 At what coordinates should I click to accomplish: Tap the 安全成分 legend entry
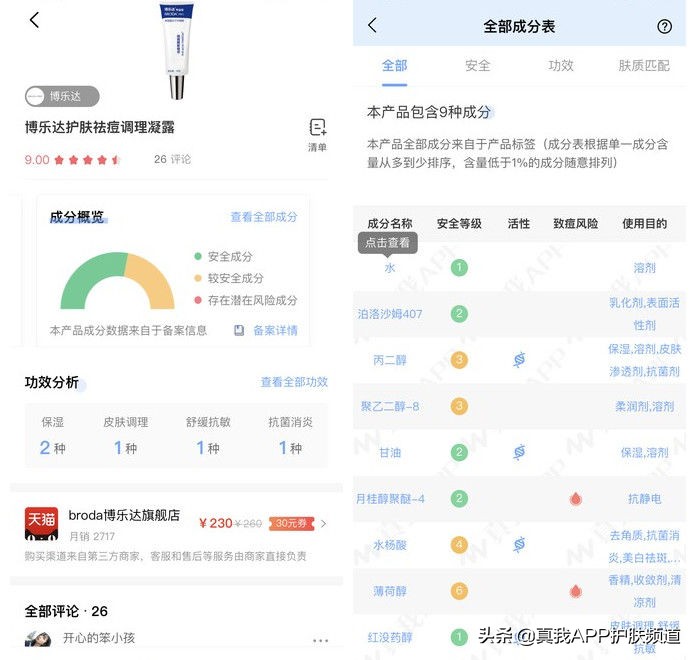(x=224, y=257)
